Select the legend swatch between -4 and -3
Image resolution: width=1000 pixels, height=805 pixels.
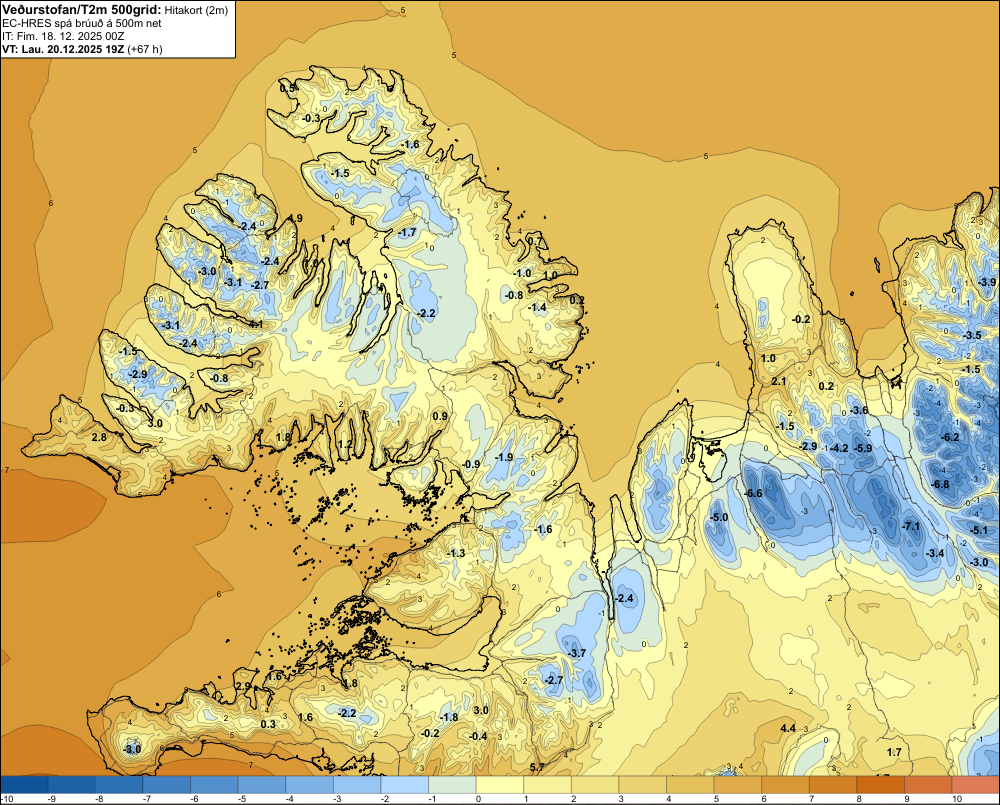pos(309,784)
